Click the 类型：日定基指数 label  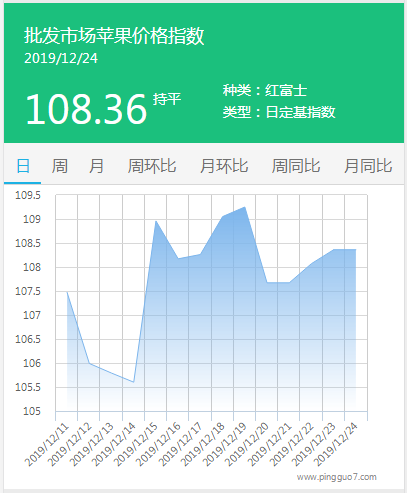pos(279,112)
